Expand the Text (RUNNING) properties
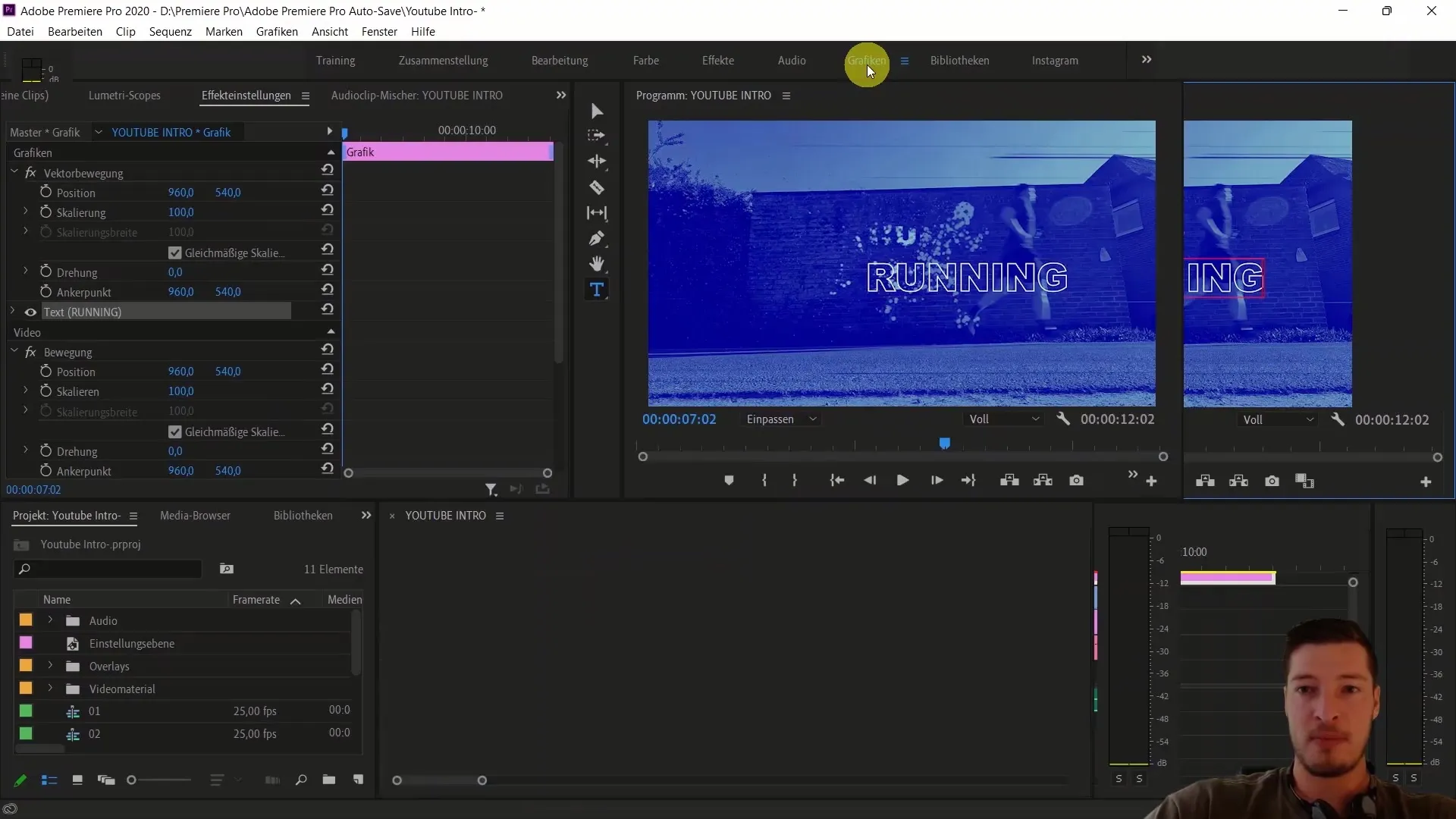Viewport: 1456px width, 819px height. [12, 311]
